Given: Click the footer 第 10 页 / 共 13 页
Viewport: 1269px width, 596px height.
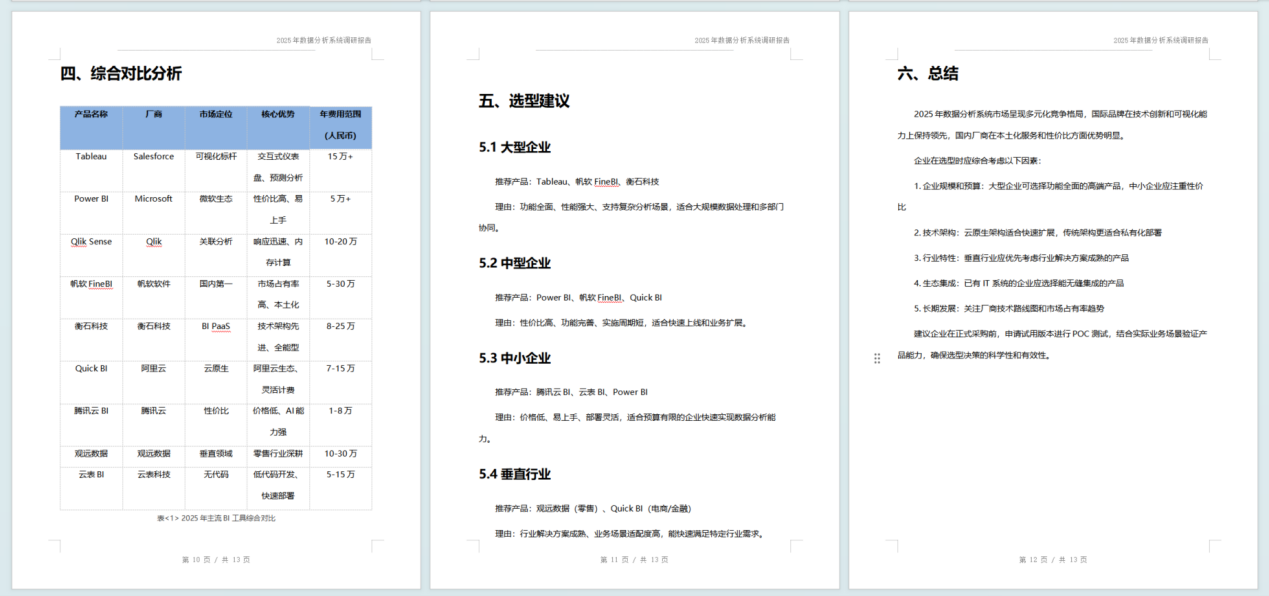Looking at the screenshot, I should click(215, 560).
